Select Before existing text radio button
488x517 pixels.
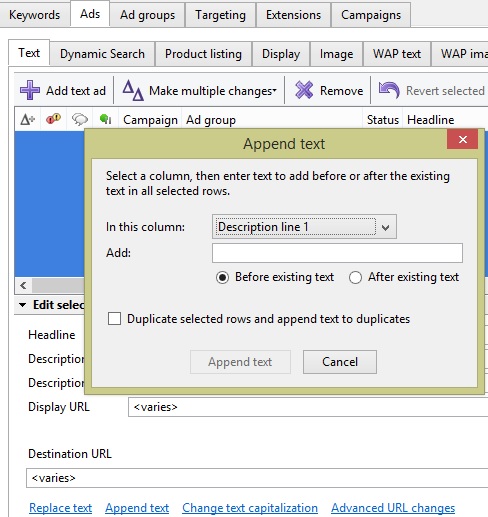pos(222,277)
